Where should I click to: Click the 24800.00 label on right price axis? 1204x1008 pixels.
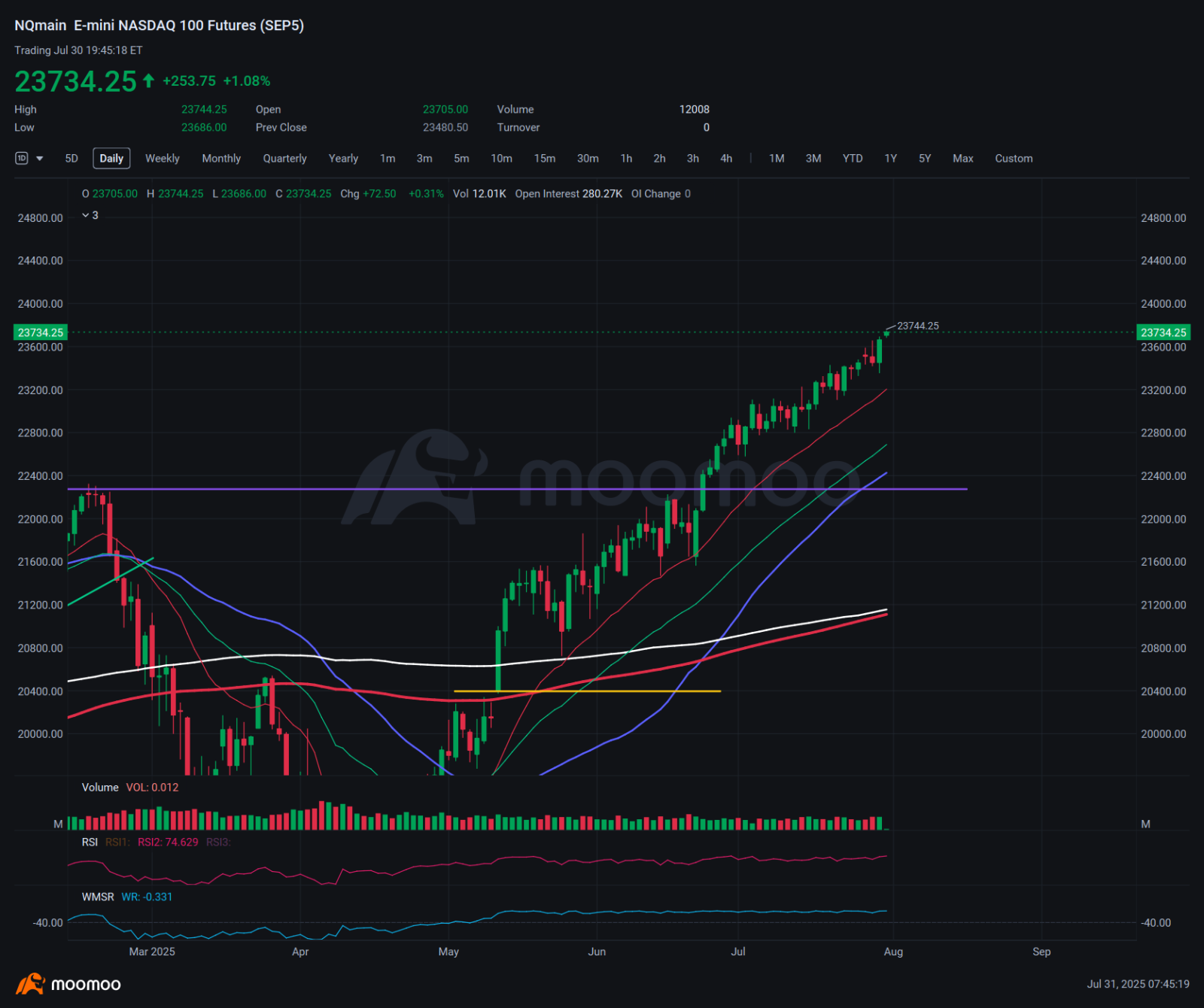pyautogui.click(x=1163, y=218)
